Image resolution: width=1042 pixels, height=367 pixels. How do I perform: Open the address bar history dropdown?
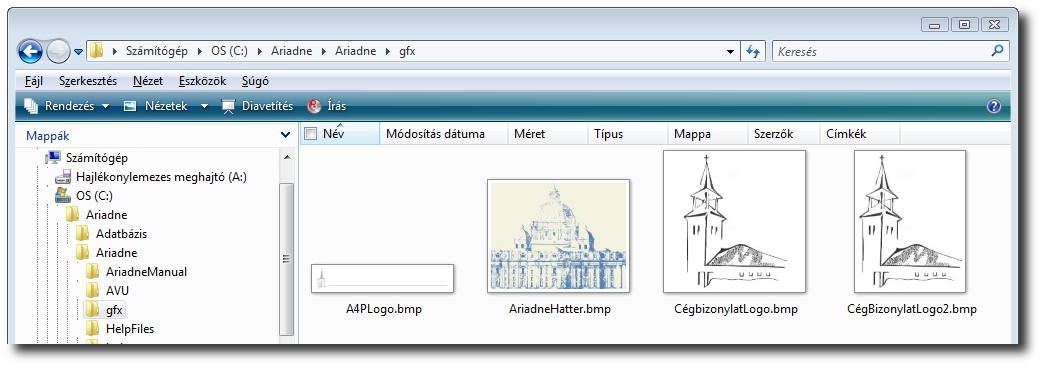click(730, 51)
